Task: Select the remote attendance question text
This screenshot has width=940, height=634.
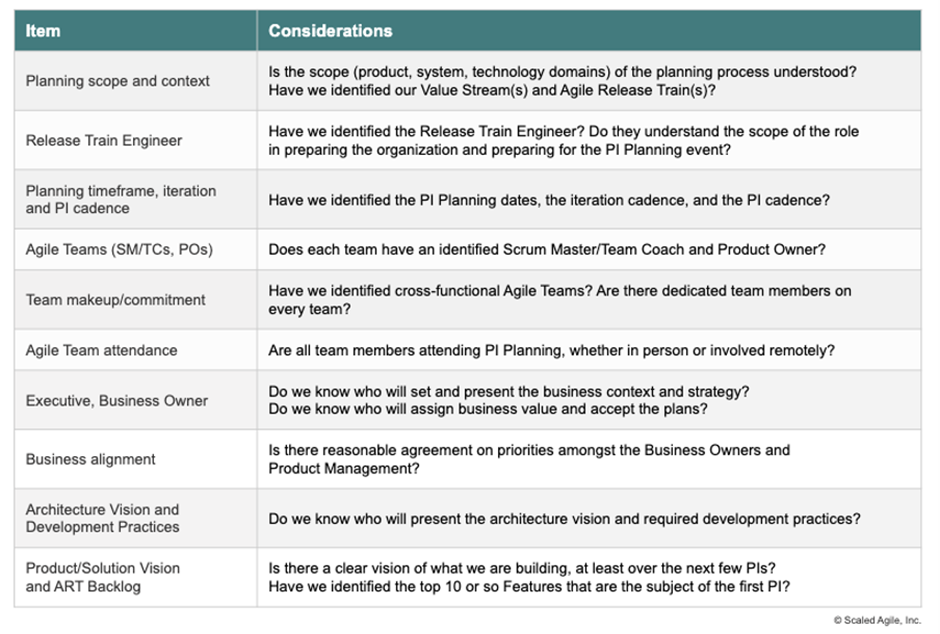Action: tap(551, 350)
